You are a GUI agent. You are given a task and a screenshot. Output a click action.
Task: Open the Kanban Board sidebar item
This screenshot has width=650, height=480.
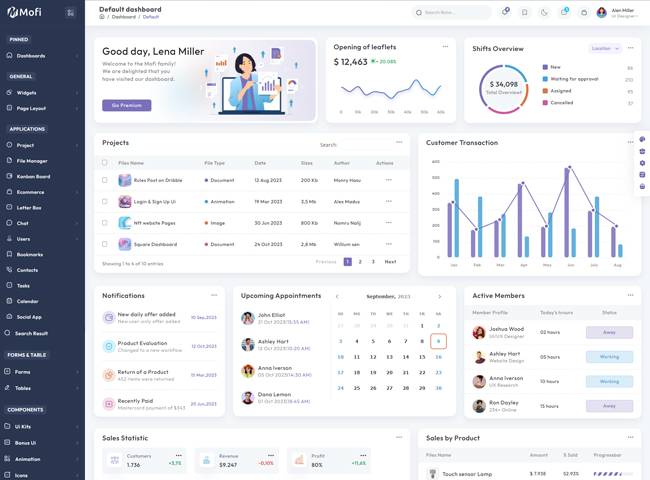pos(33,176)
